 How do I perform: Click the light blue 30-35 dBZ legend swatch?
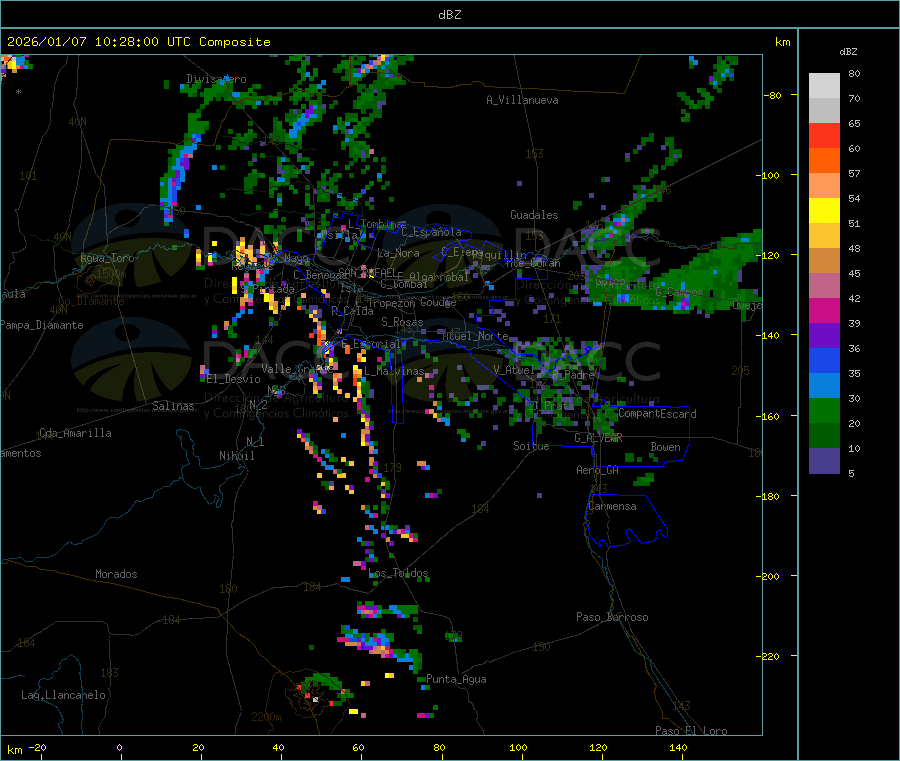[x=824, y=386]
